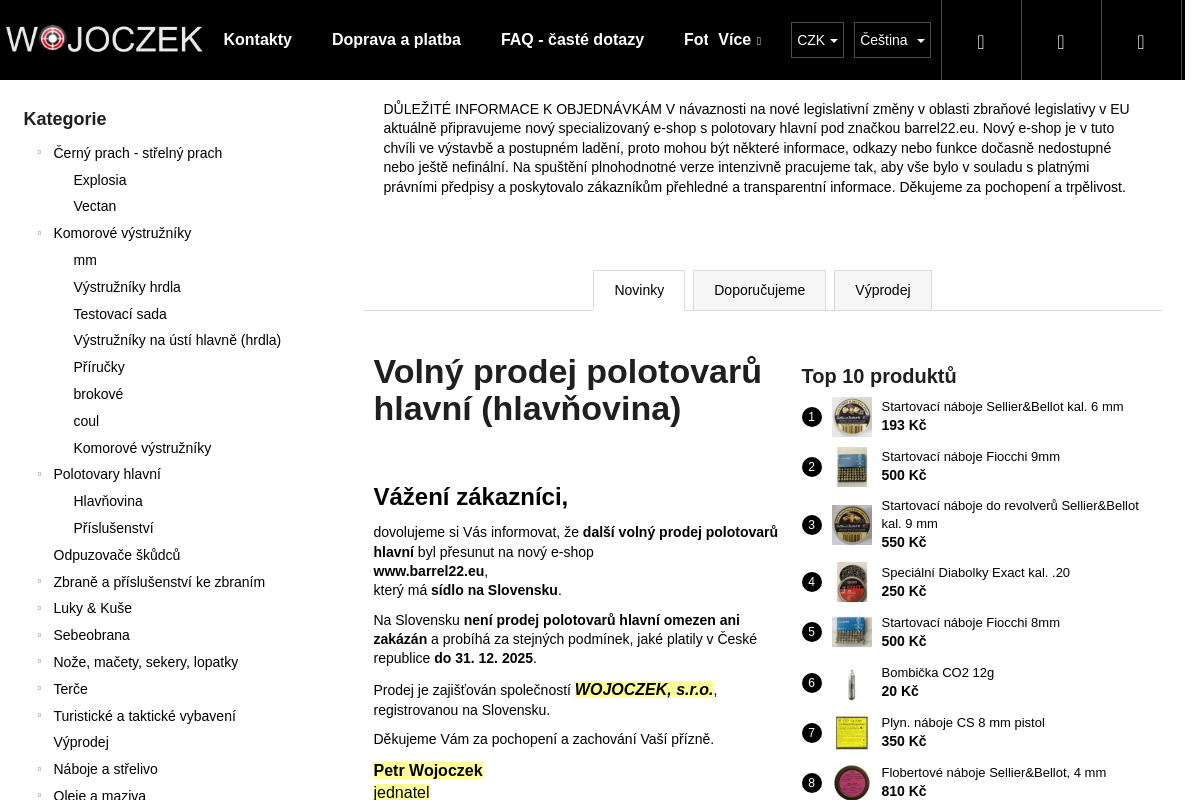
Task: Open FAQ - časté dotazy menu item
Action: tap(572, 40)
